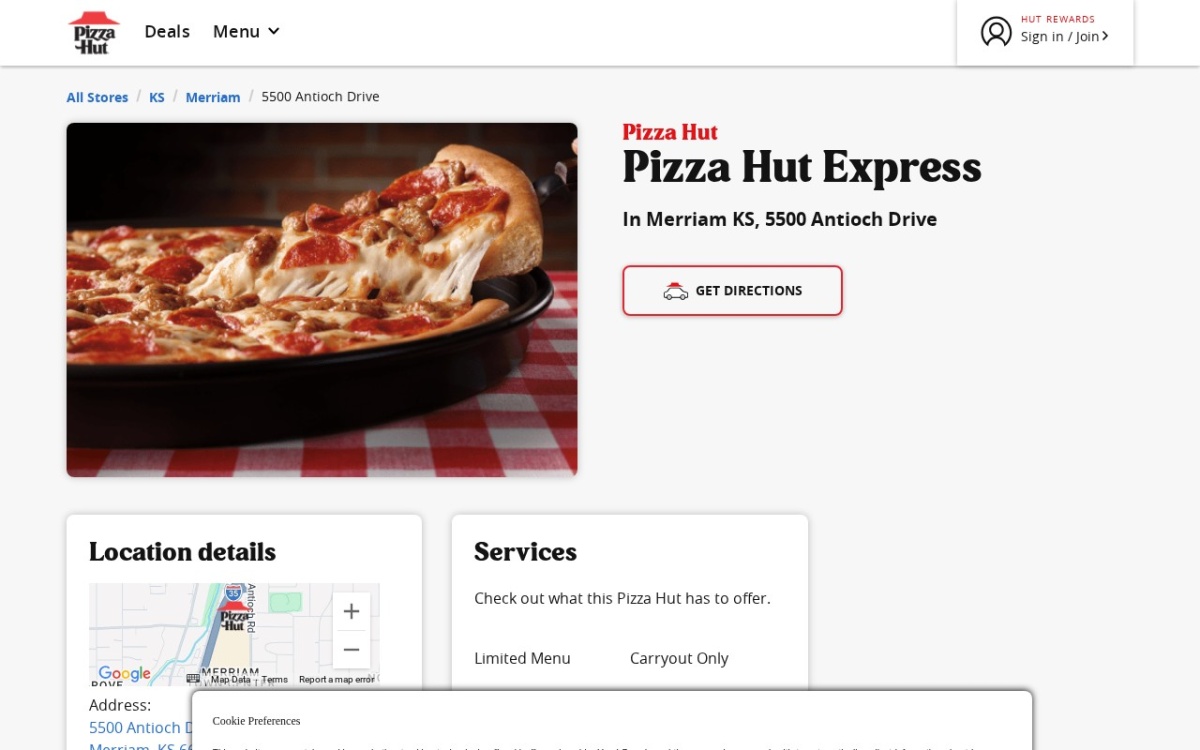This screenshot has width=1200, height=750.
Task: Click the red Pizza Hut brand text
Action: tap(670, 132)
